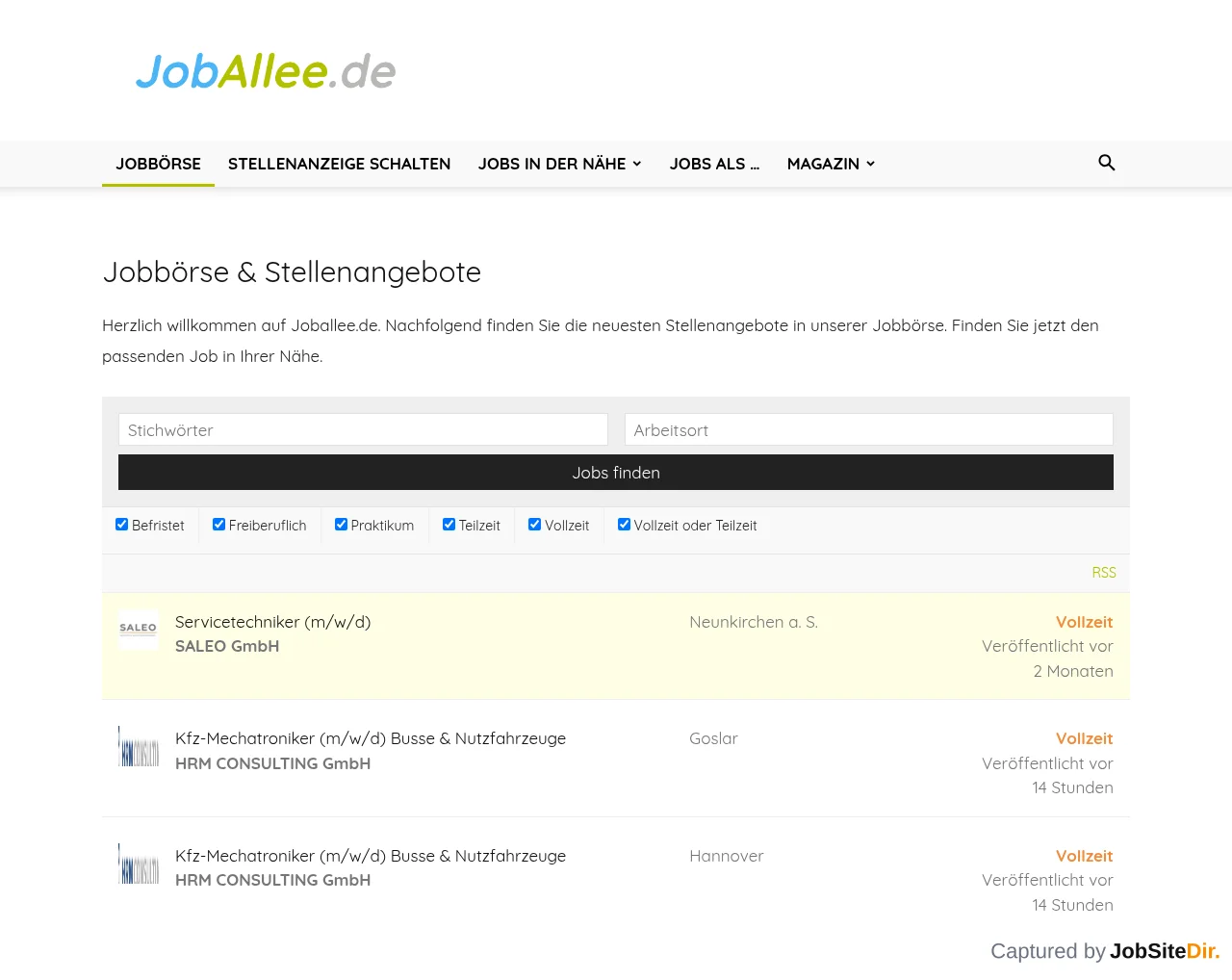This screenshot has width=1232, height=980.
Task: Toggle the Freiberuflich checkbox
Action: pos(218,525)
